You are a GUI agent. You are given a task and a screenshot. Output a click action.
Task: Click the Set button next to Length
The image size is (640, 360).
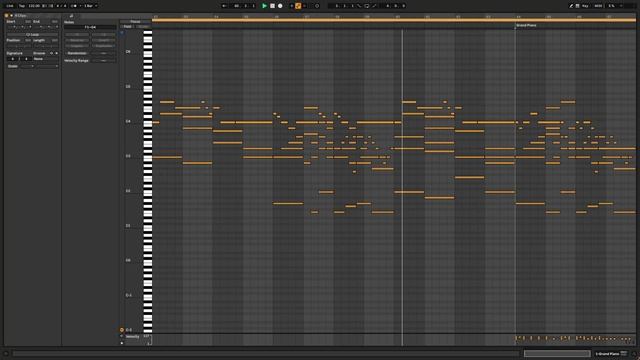[x=55, y=40]
